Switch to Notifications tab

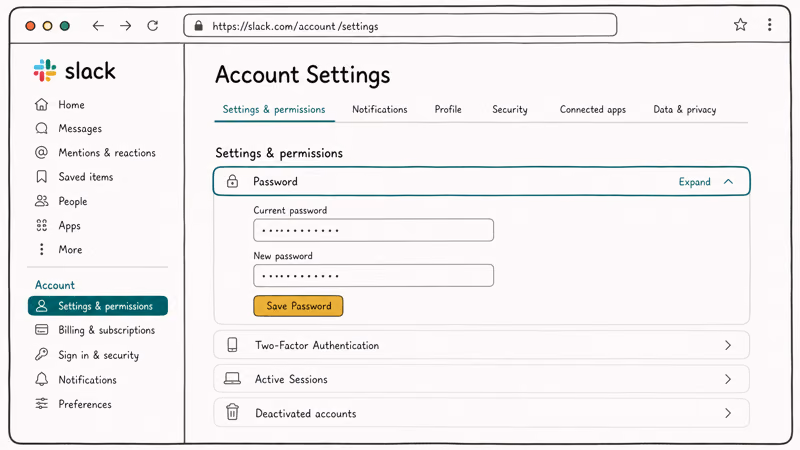point(380,109)
